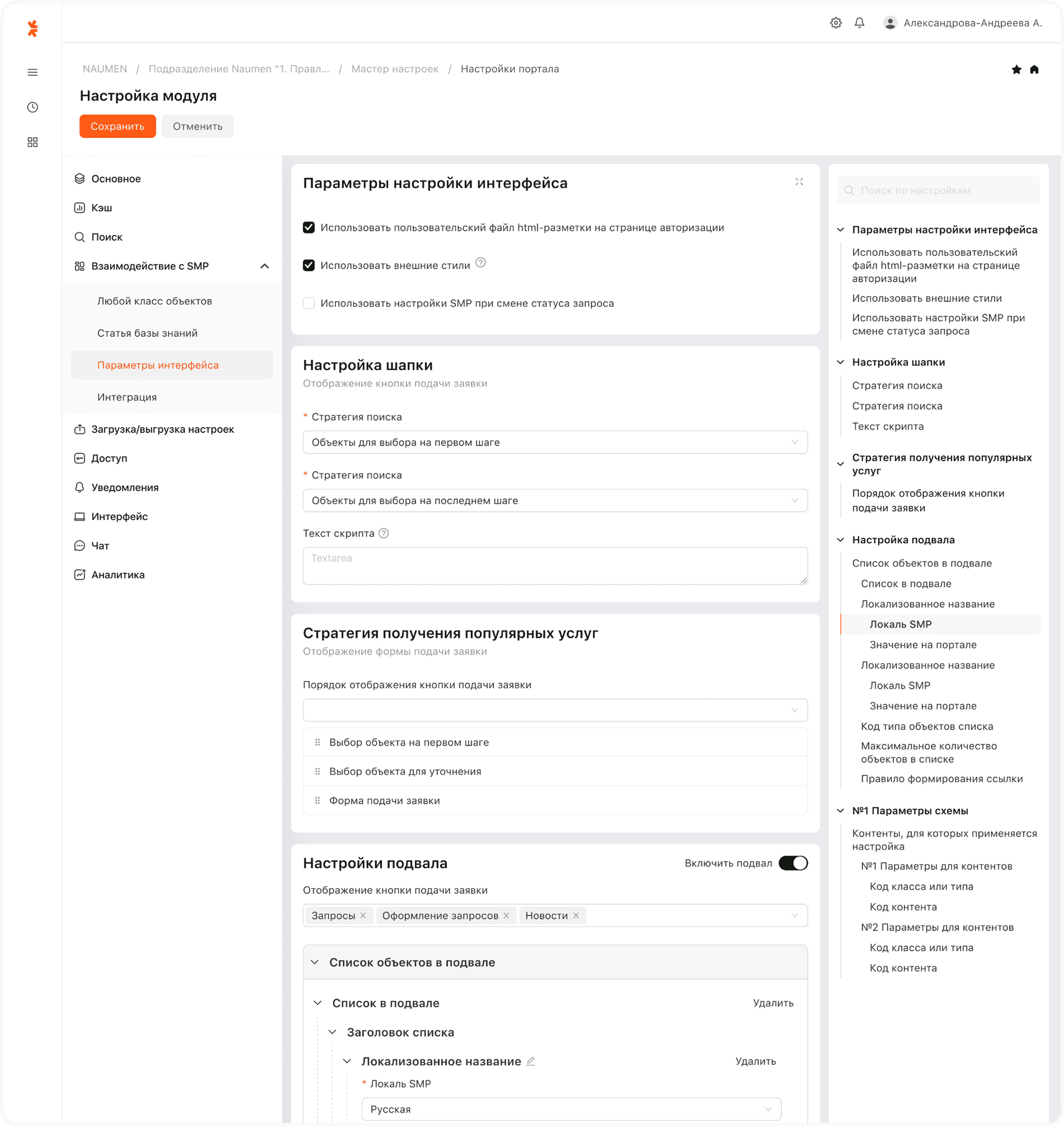Click the Сохранить button
Screen dimensions: 1064x1126
pyautogui.click(x=117, y=126)
